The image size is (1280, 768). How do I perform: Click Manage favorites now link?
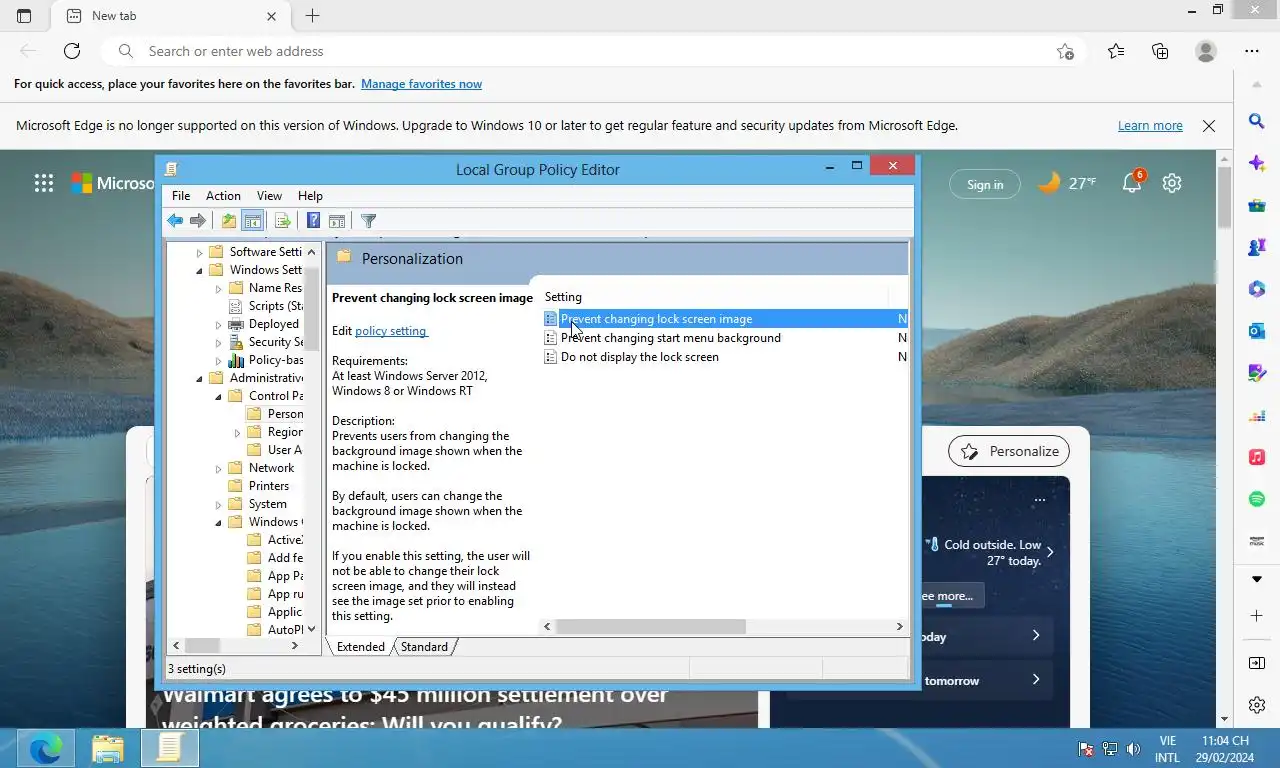421,84
